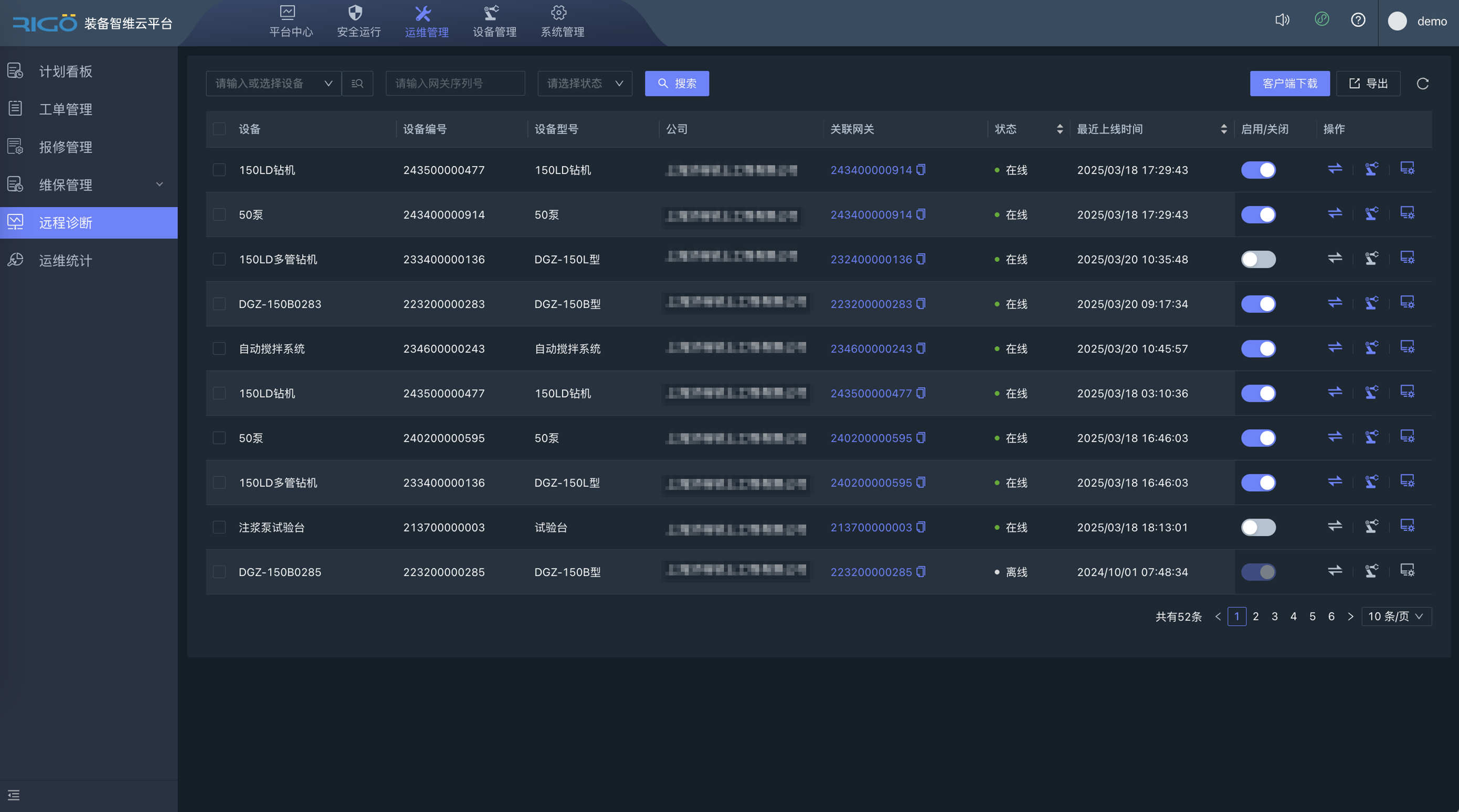Image resolution: width=1459 pixels, height=812 pixels.
Task: Open the 请选择状态 status dropdown
Action: coord(584,84)
